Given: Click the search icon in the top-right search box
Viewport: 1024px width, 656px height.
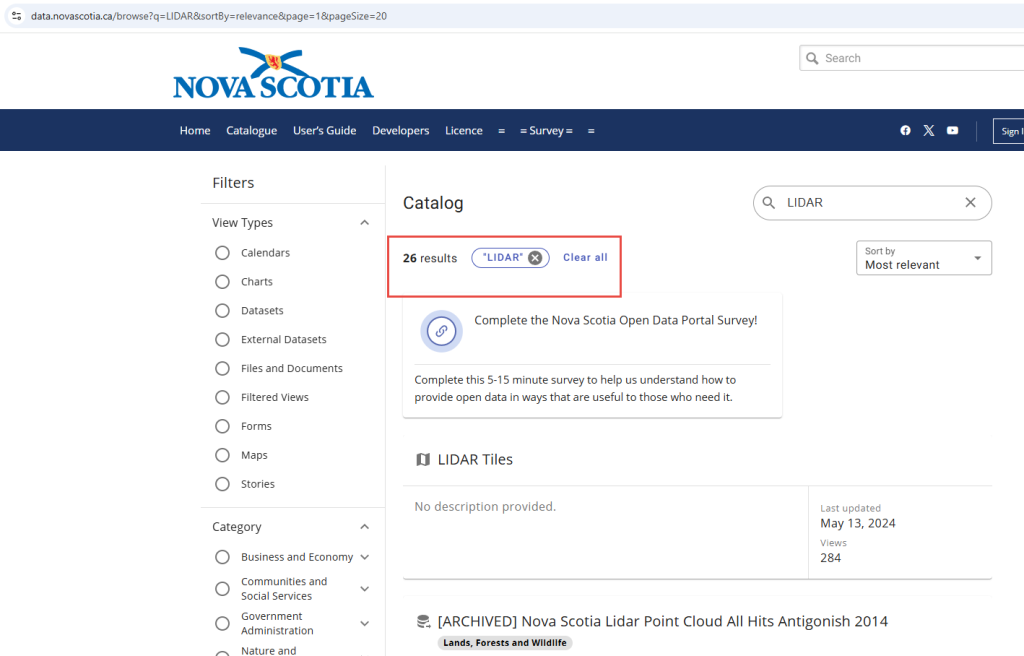Looking at the screenshot, I should point(813,57).
